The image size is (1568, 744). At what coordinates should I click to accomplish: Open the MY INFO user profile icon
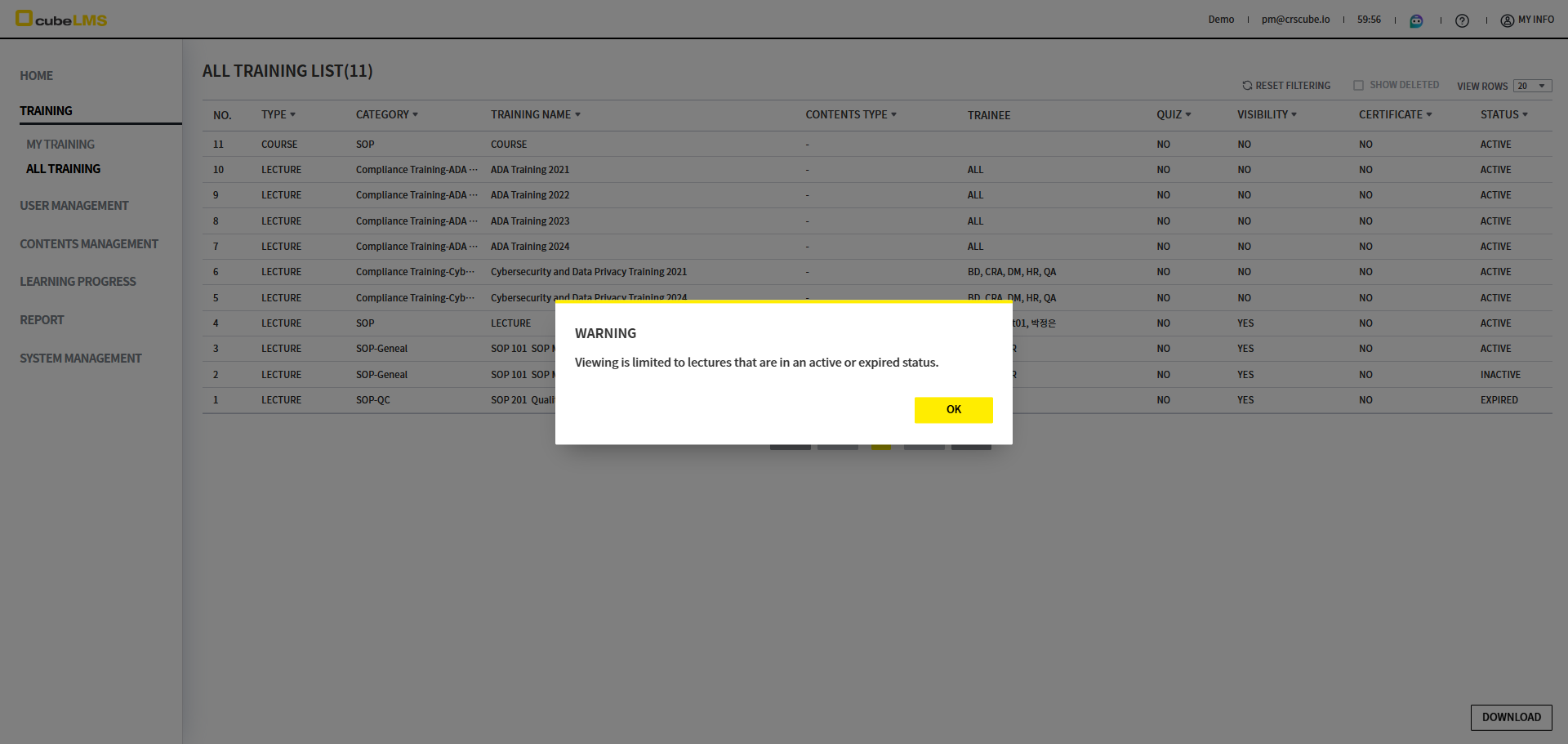(x=1507, y=20)
